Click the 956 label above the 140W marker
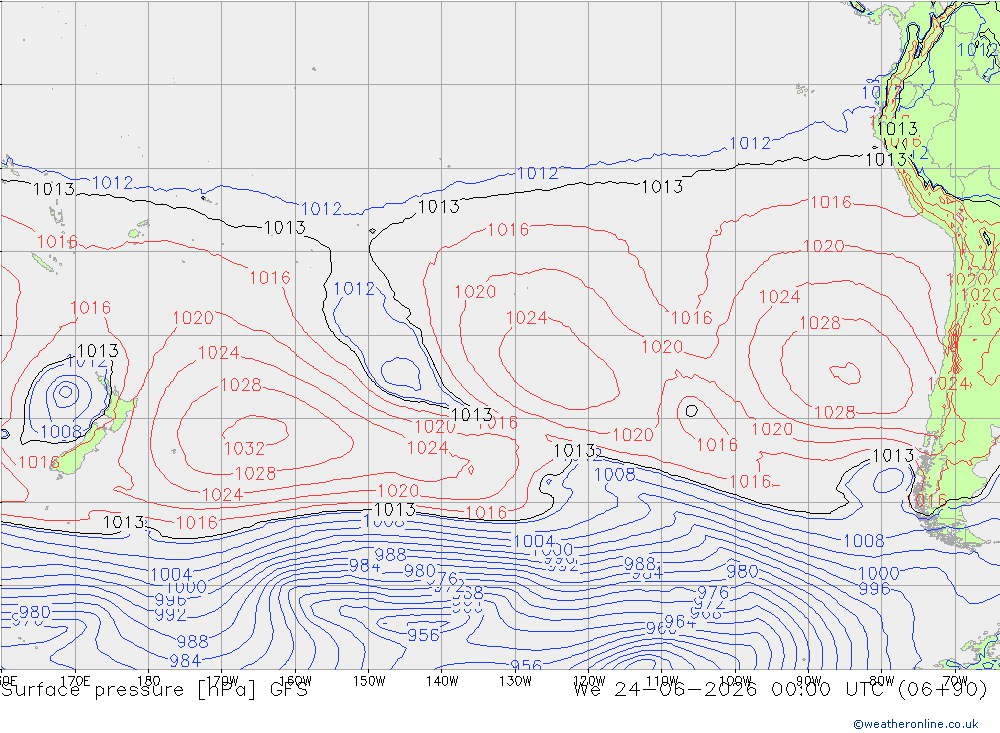 [423, 635]
